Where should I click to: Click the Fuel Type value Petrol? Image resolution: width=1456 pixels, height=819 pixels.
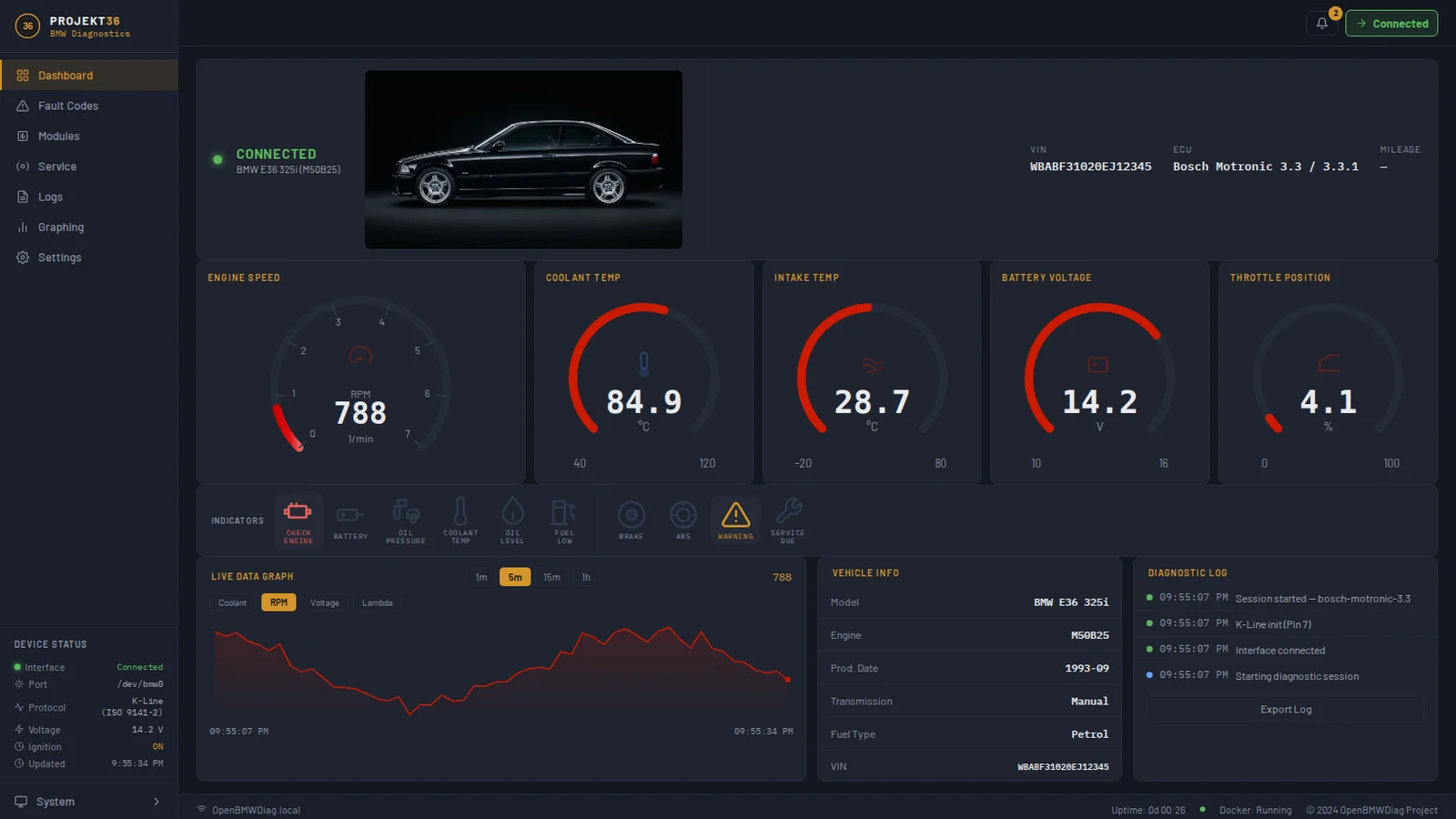[x=1089, y=733]
